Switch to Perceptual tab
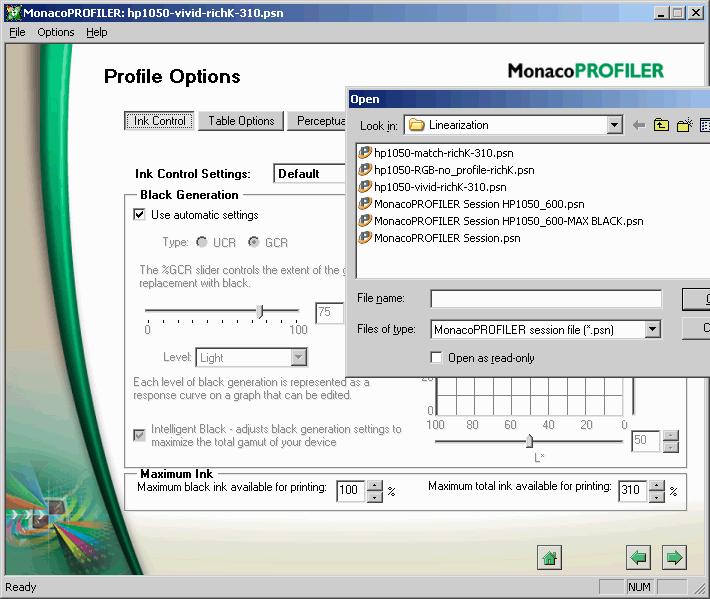Screen dimensions: 710x599 point(317,121)
